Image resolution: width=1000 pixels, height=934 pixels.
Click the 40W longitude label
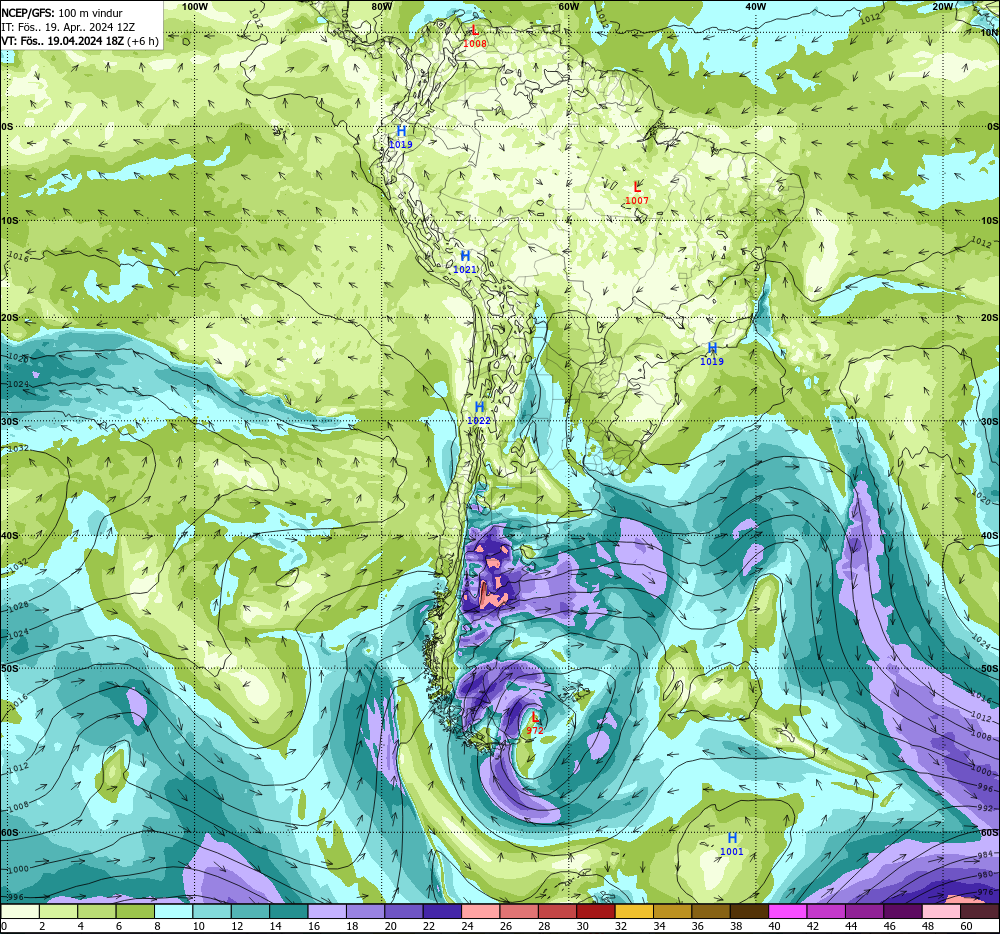click(x=755, y=6)
